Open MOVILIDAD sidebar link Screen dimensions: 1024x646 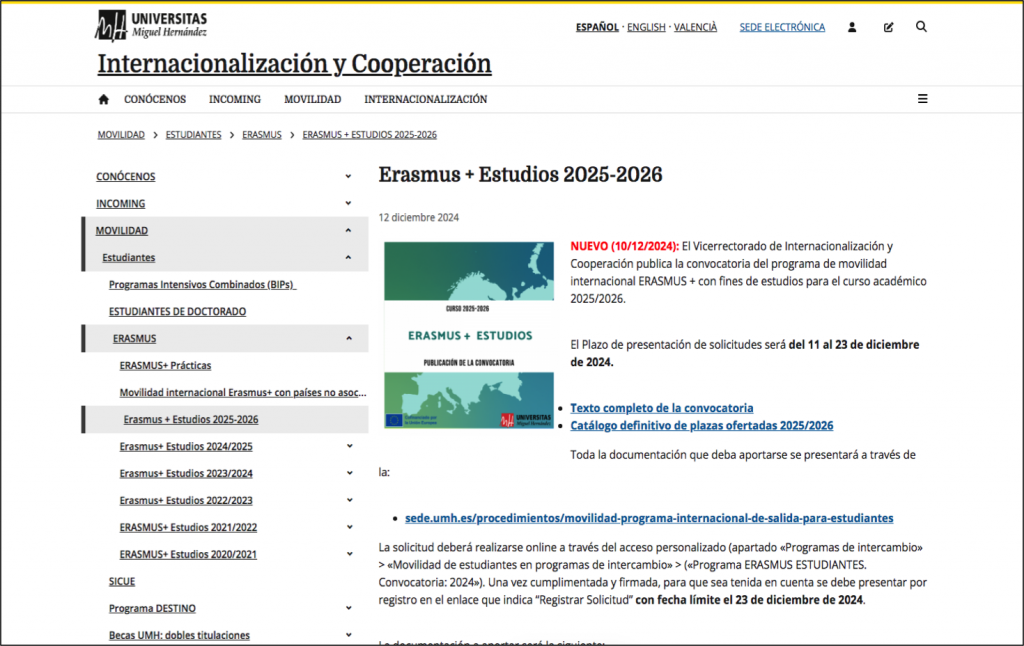[x=121, y=231]
